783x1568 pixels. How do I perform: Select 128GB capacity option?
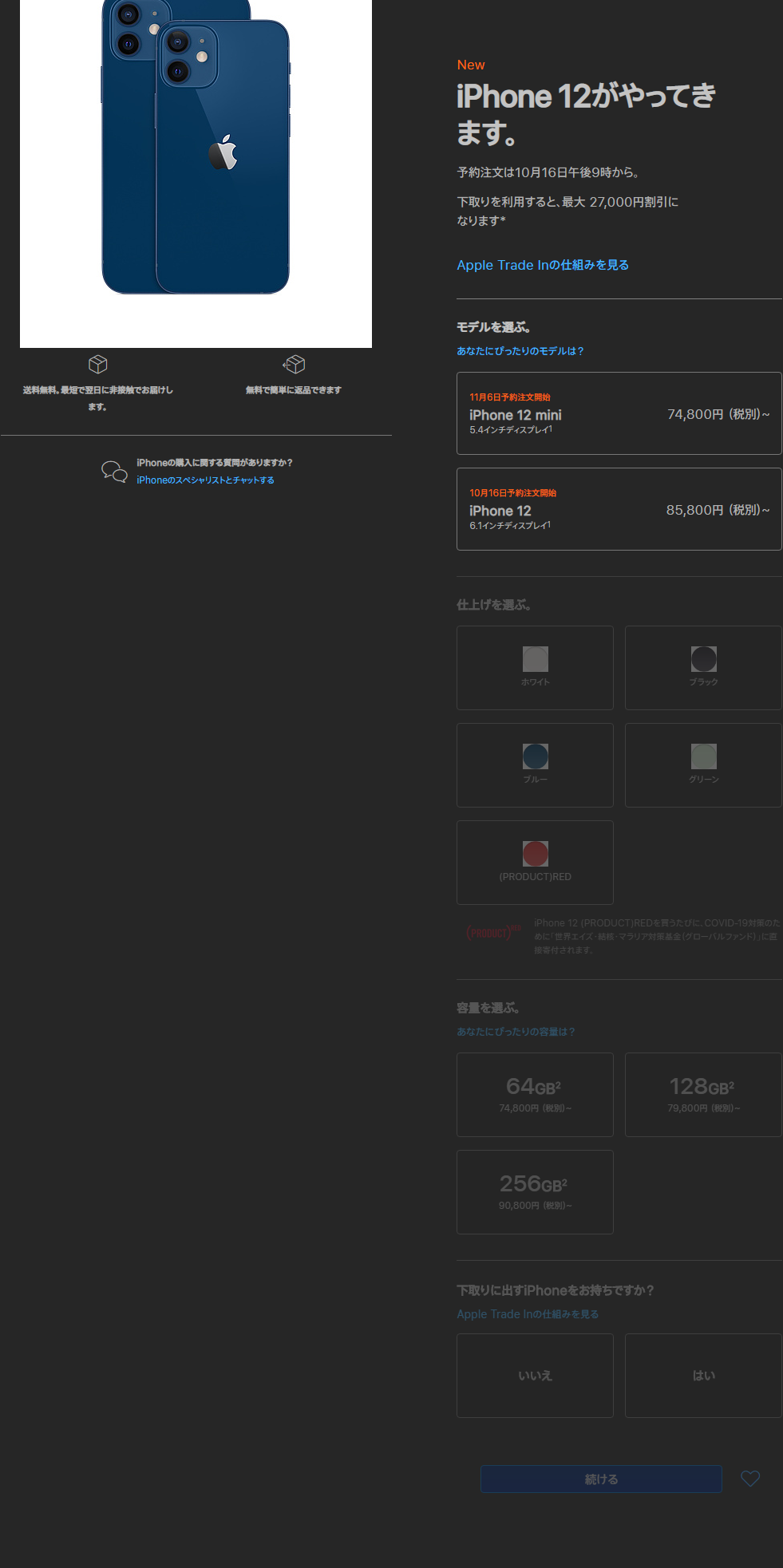tap(703, 1095)
